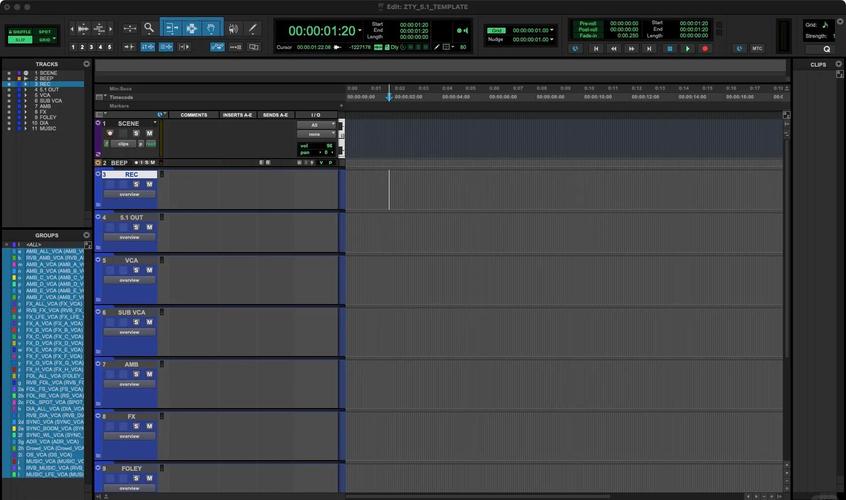The height and width of the screenshot is (500, 846).
Task: Select the Trim tool
Action: pyautogui.click(x=171, y=28)
